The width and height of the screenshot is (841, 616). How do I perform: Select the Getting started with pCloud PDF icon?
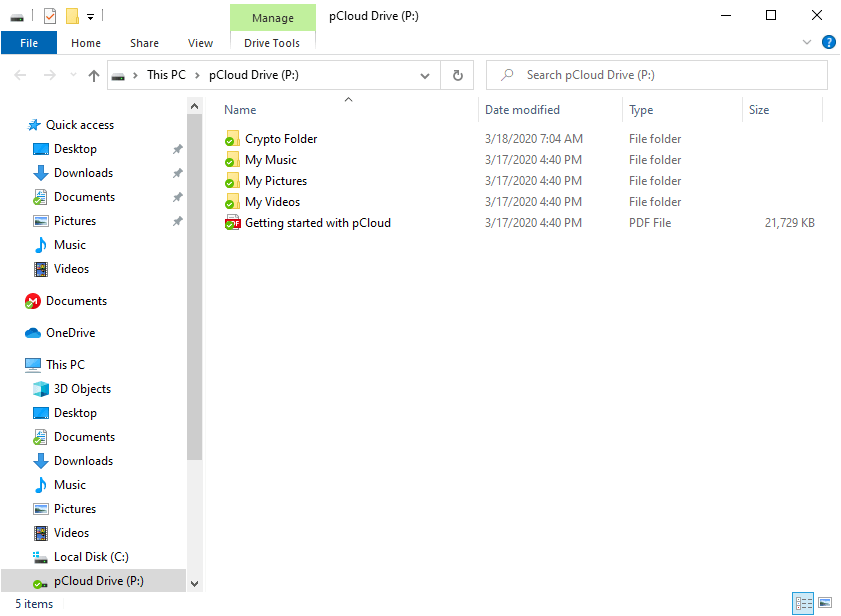(x=232, y=223)
